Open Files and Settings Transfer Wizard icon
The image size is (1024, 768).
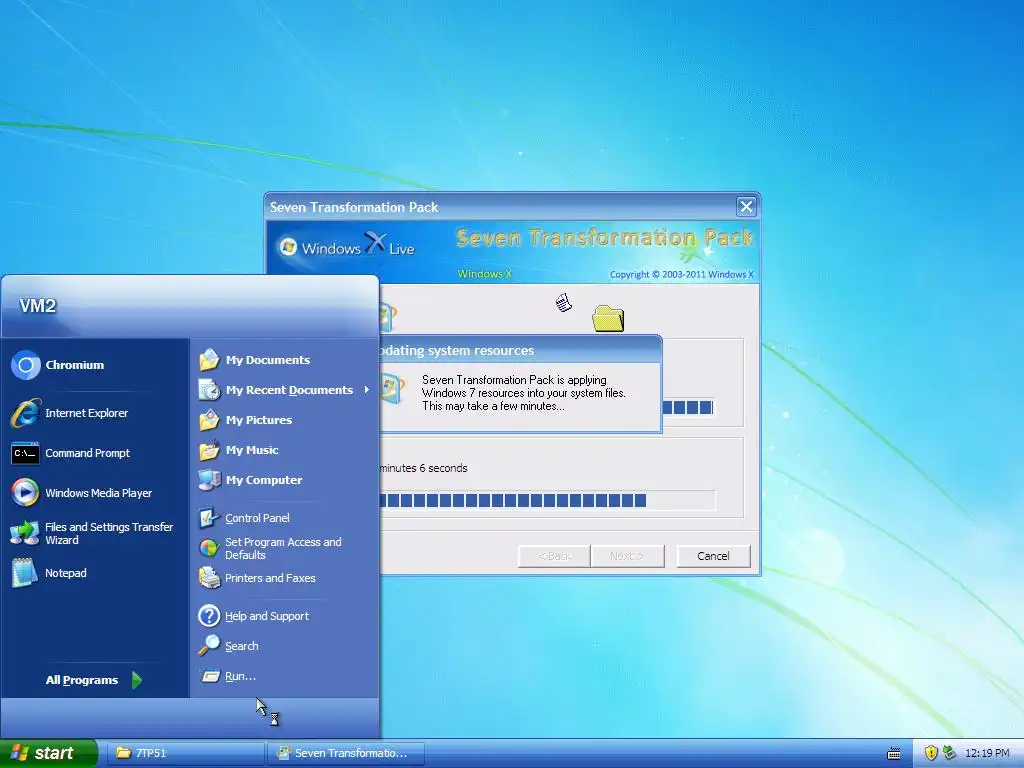tap(25, 533)
